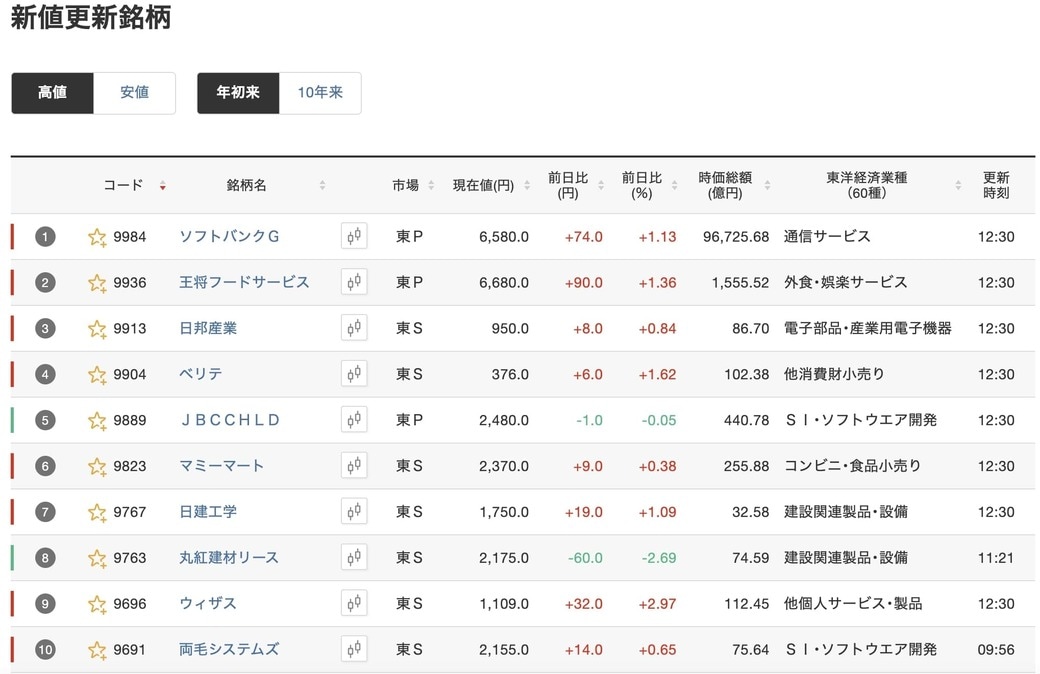Sort table by 銘柄名 arrows

click(322, 186)
